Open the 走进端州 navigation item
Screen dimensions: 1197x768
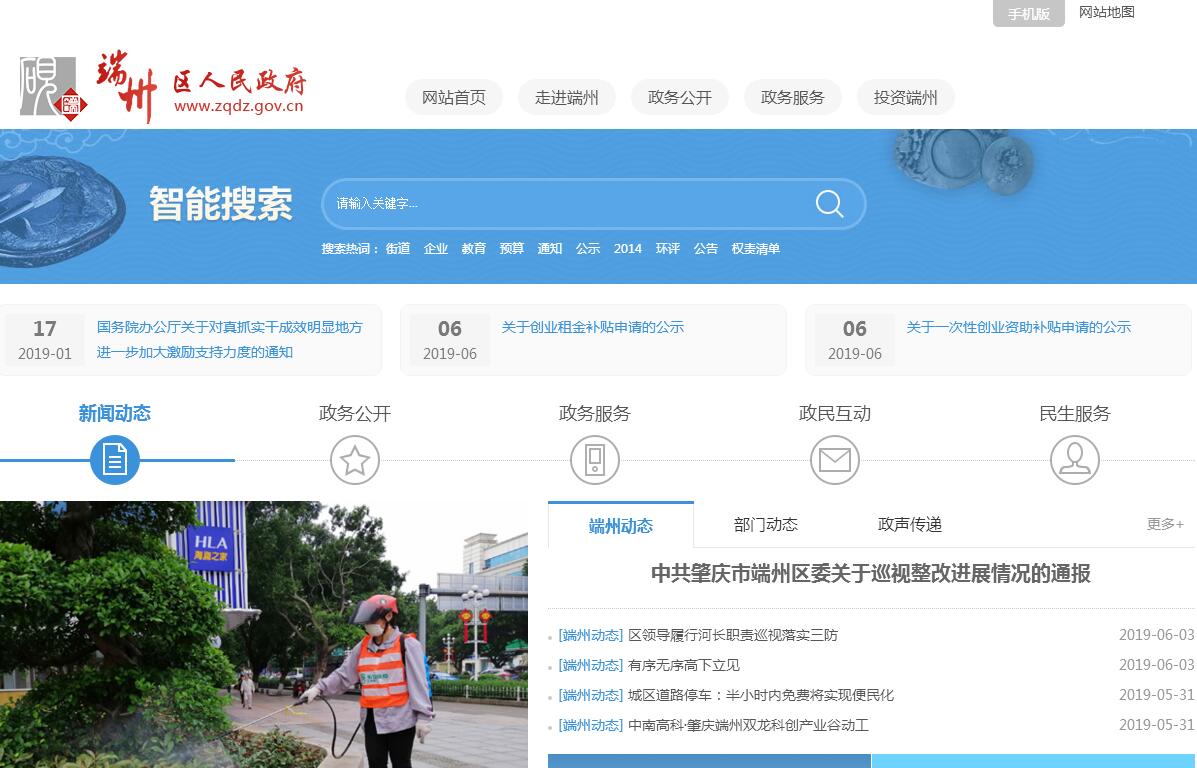pyautogui.click(x=567, y=97)
